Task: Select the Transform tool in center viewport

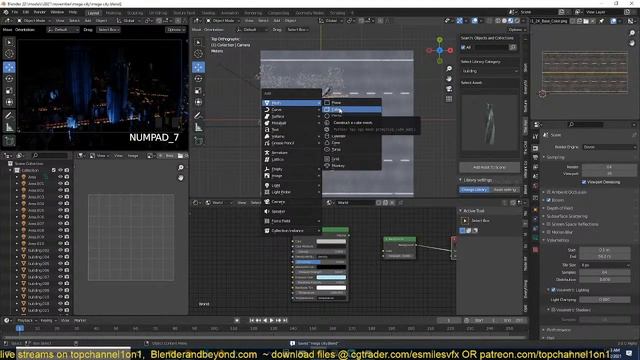Action: pyautogui.click(x=198, y=102)
